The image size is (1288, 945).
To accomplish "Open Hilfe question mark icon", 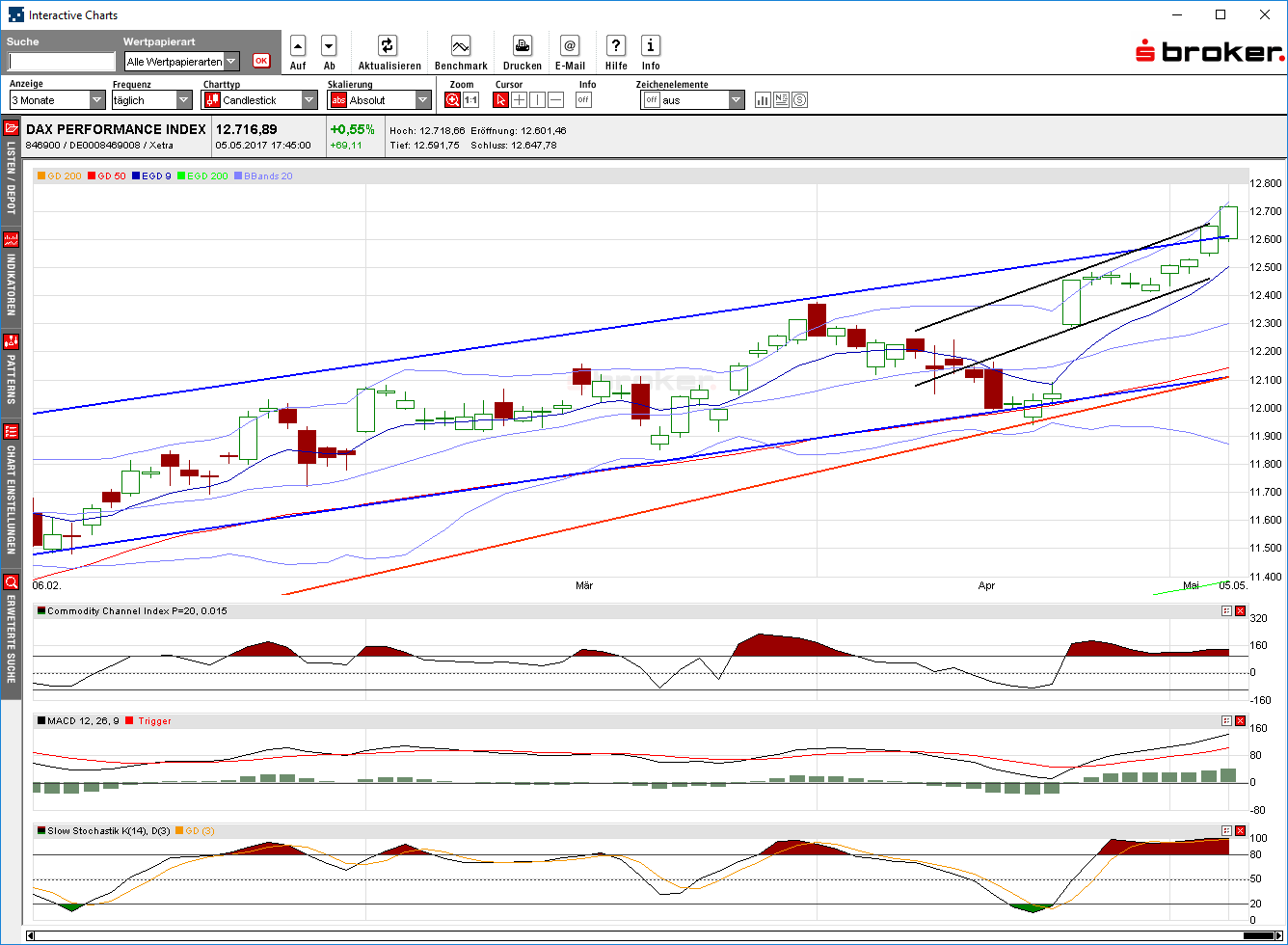I will 616,45.
